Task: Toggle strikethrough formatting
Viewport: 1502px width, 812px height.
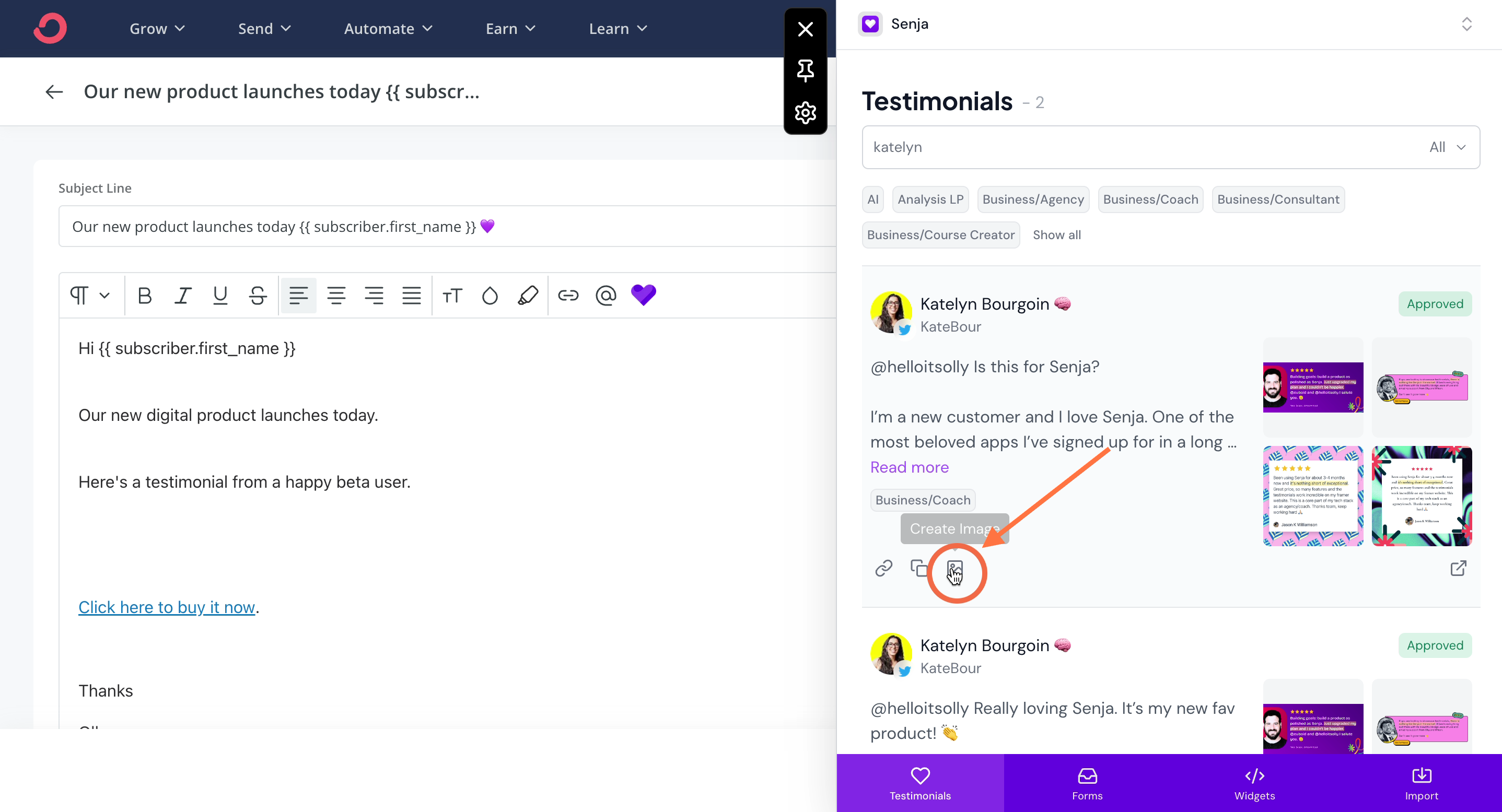Action: click(258, 296)
